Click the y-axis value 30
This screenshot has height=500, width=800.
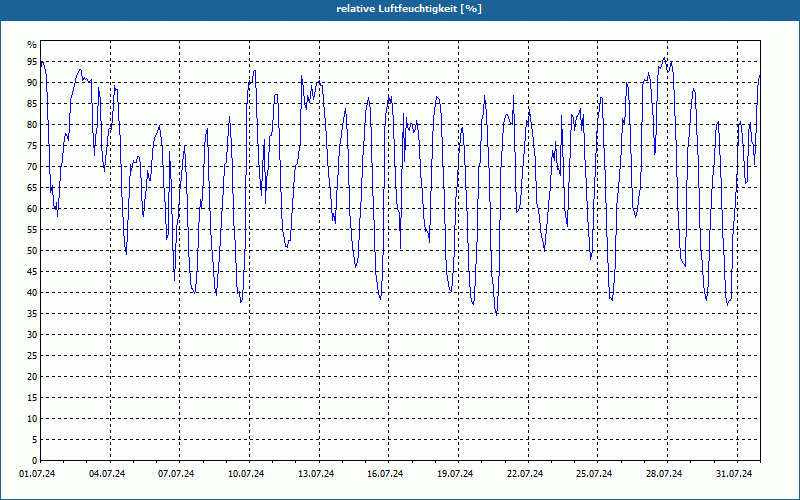click(32, 335)
